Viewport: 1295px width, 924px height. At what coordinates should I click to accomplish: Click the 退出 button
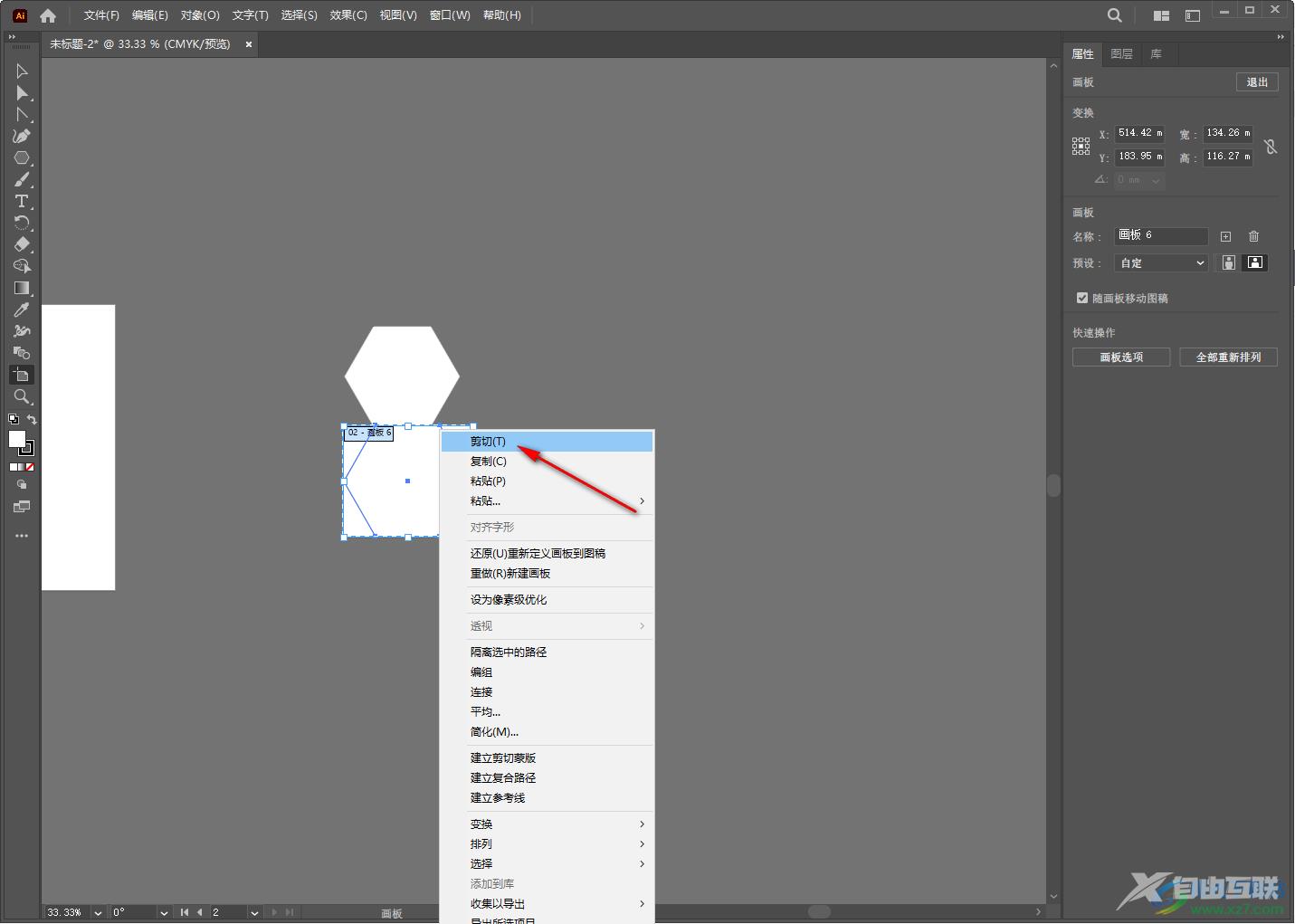[1257, 82]
